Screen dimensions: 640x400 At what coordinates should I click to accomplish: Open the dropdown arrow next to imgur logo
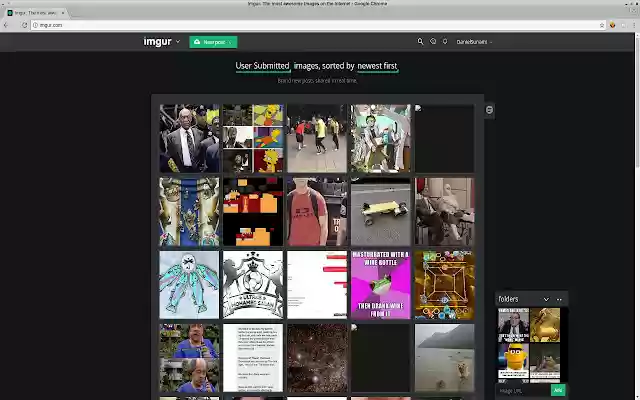pyautogui.click(x=178, y=42)
